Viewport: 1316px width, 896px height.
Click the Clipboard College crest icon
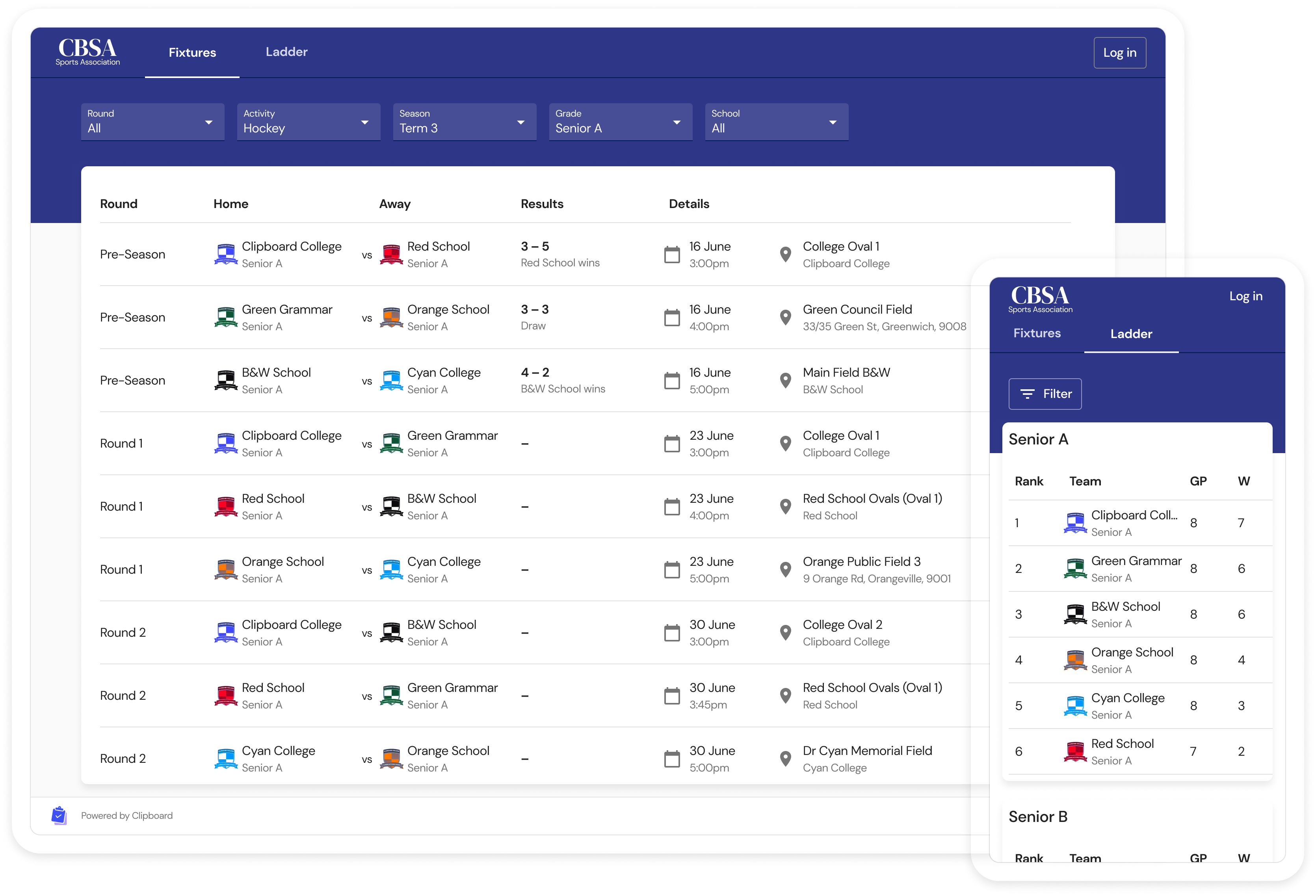click(x=226, y=254)
